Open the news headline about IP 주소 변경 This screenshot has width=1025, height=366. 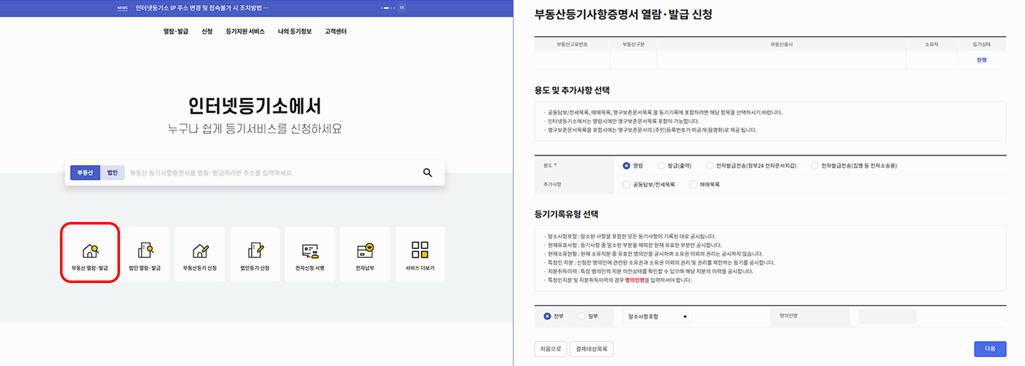coord(202,8)
